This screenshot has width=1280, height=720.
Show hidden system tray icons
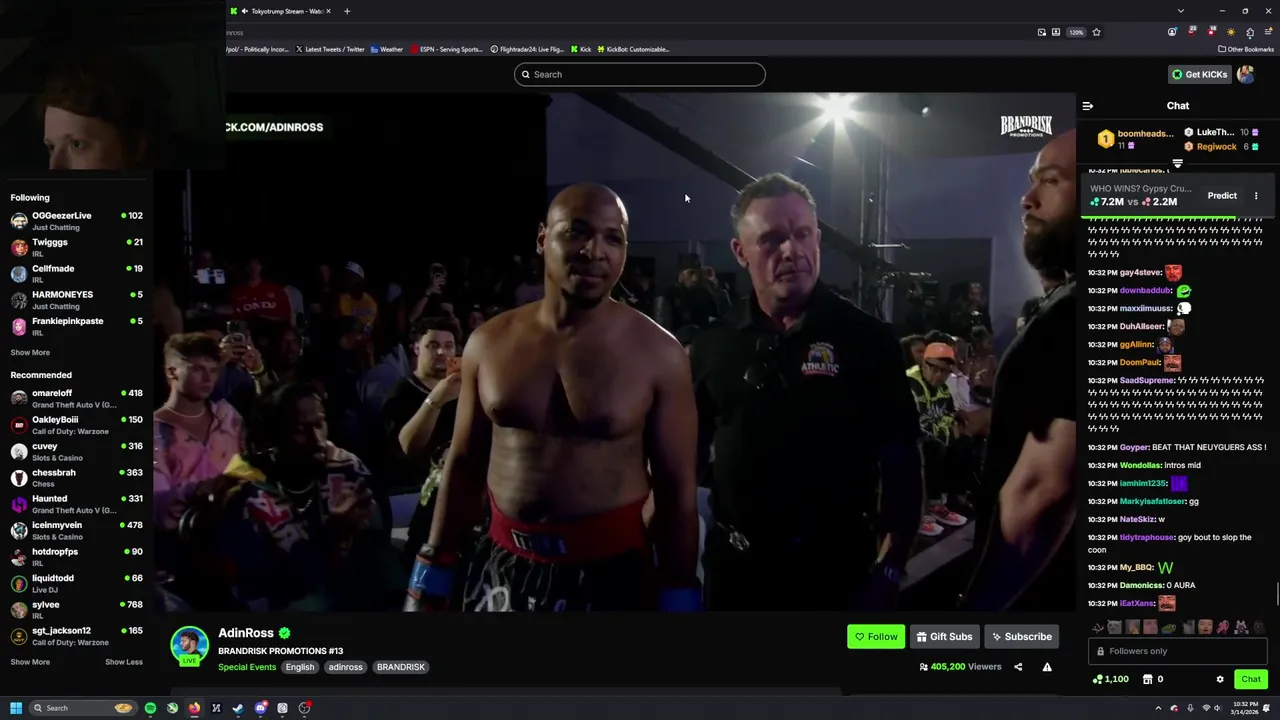(1159, 708)
